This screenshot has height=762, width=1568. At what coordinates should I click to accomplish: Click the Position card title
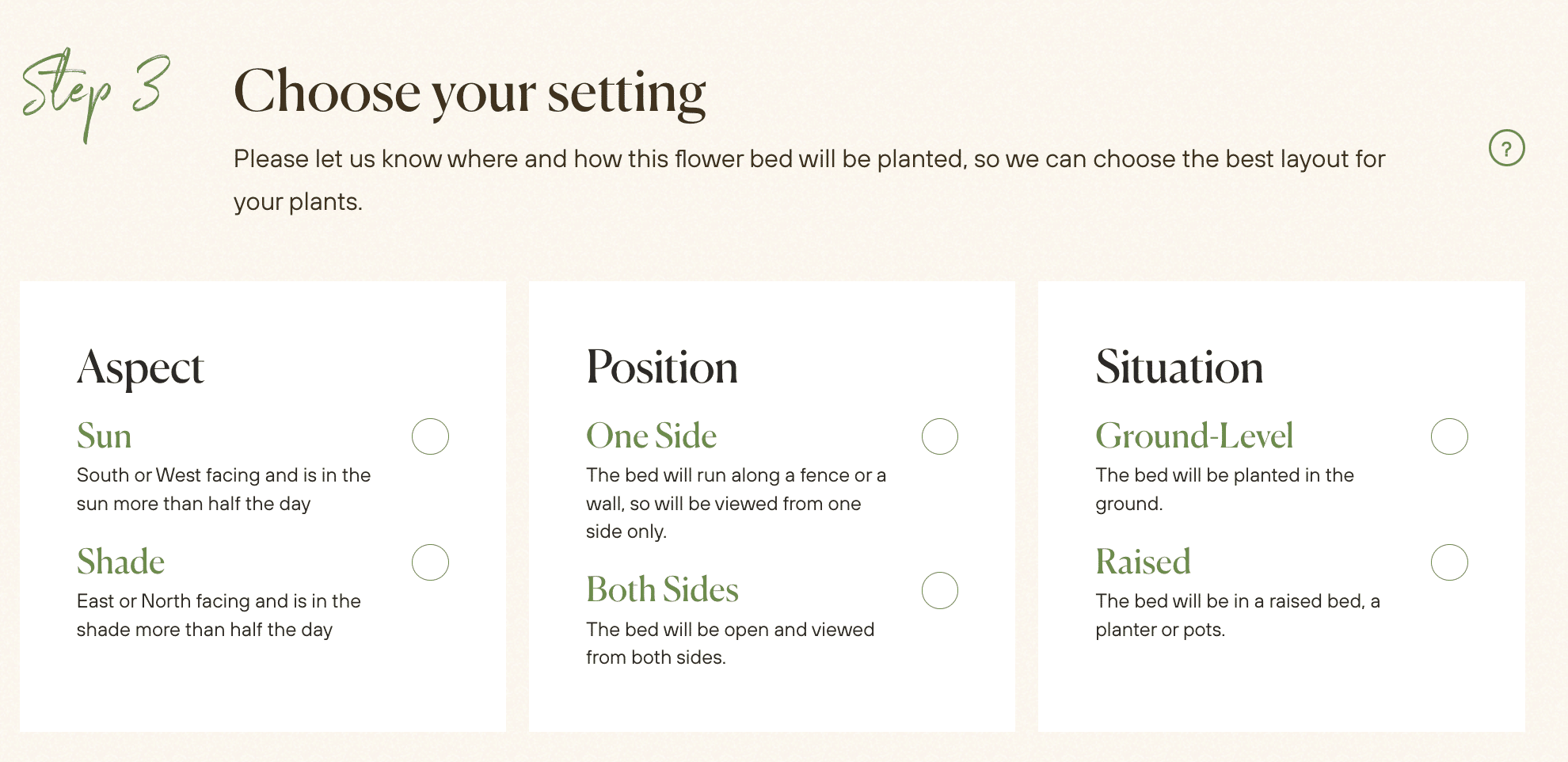coord(661,368)
